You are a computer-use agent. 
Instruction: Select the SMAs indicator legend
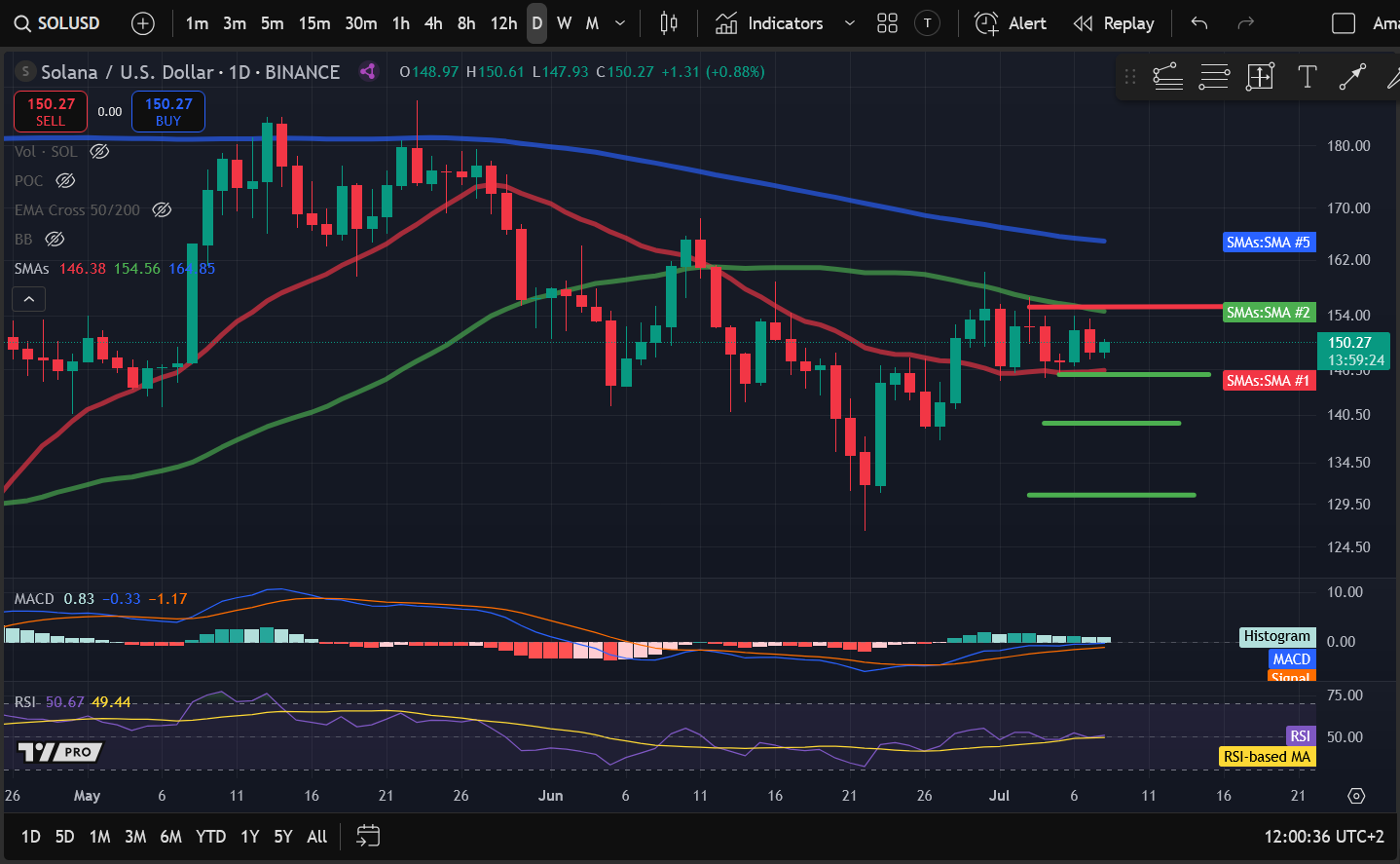pyautogui.click(x=32, y=268)
